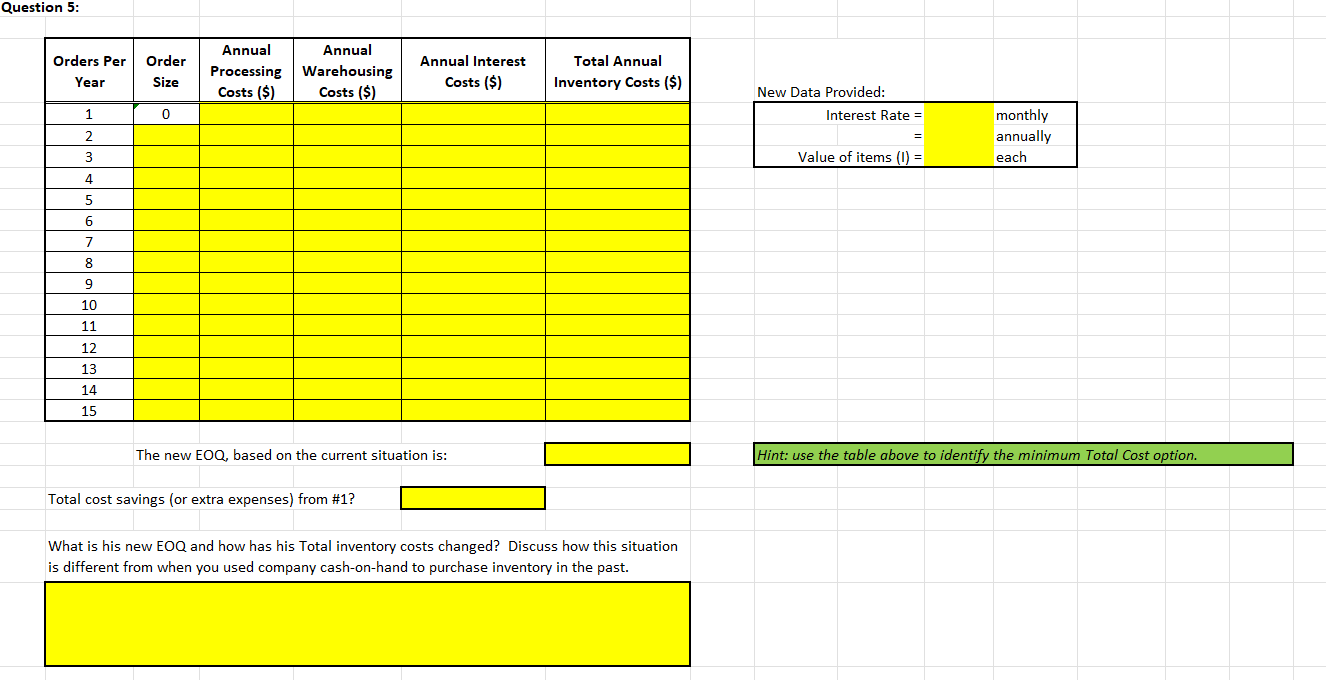
Task: Select Orders Per Year cell with value 13
Action: pyautogui.click(x=89, y=368)
